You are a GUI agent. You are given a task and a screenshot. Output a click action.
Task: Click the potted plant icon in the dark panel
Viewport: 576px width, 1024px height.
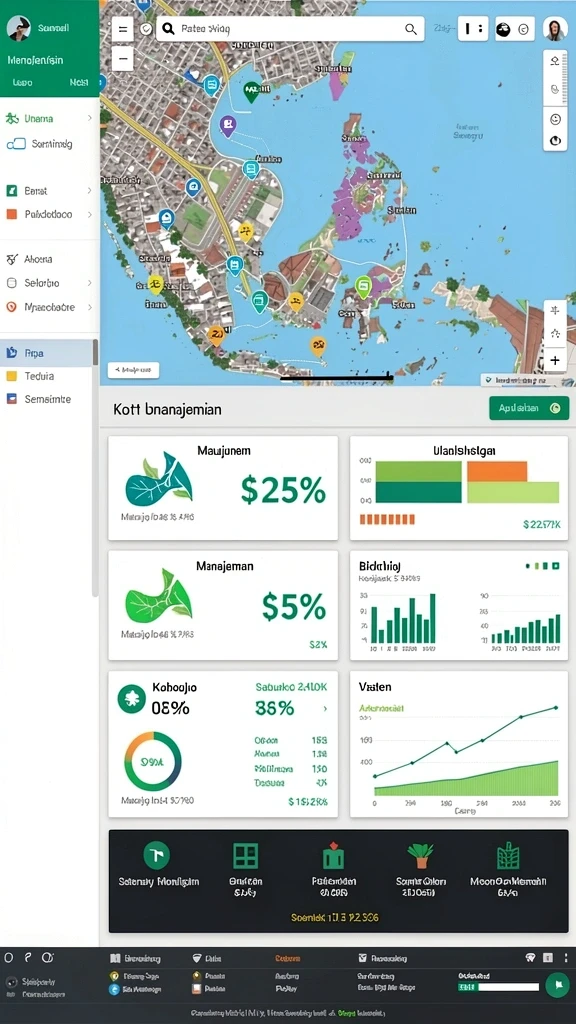click(x=421, y=855)
